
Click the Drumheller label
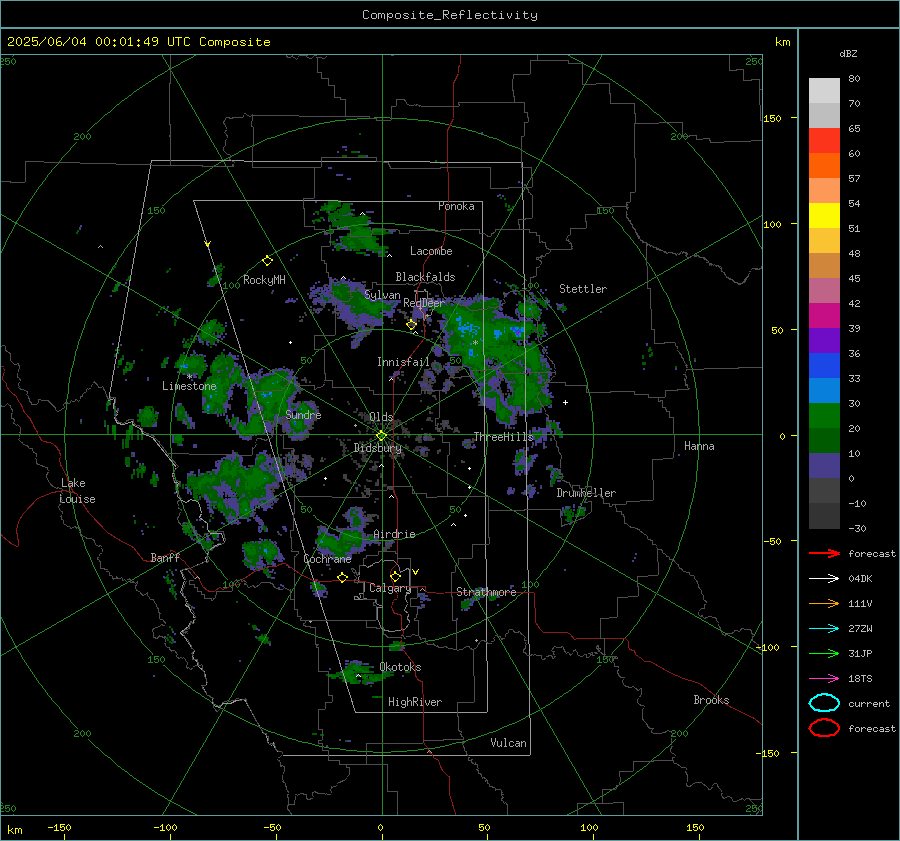pyautogui.click(x=586, y=493)
